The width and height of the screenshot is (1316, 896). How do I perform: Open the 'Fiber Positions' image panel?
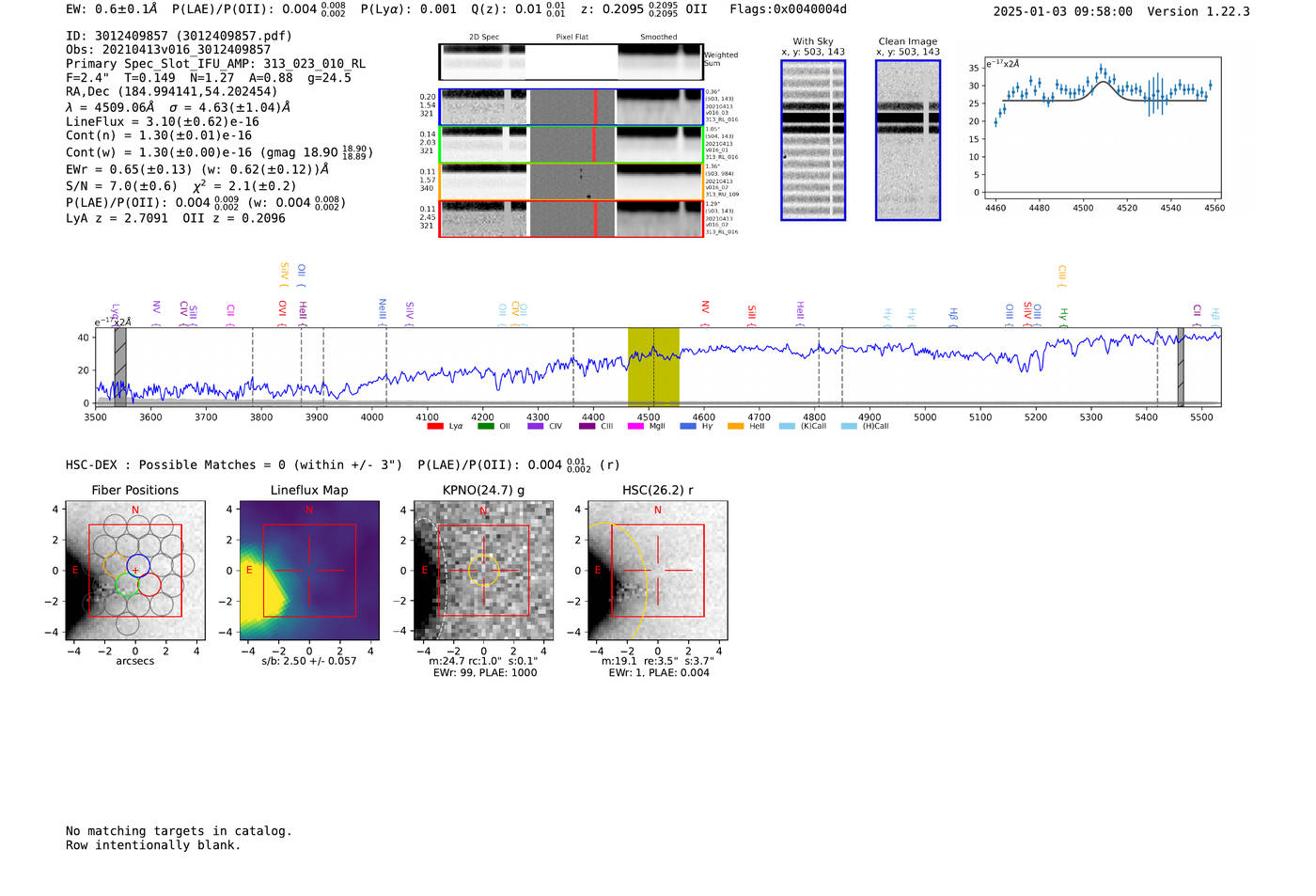tap(135, 571)
